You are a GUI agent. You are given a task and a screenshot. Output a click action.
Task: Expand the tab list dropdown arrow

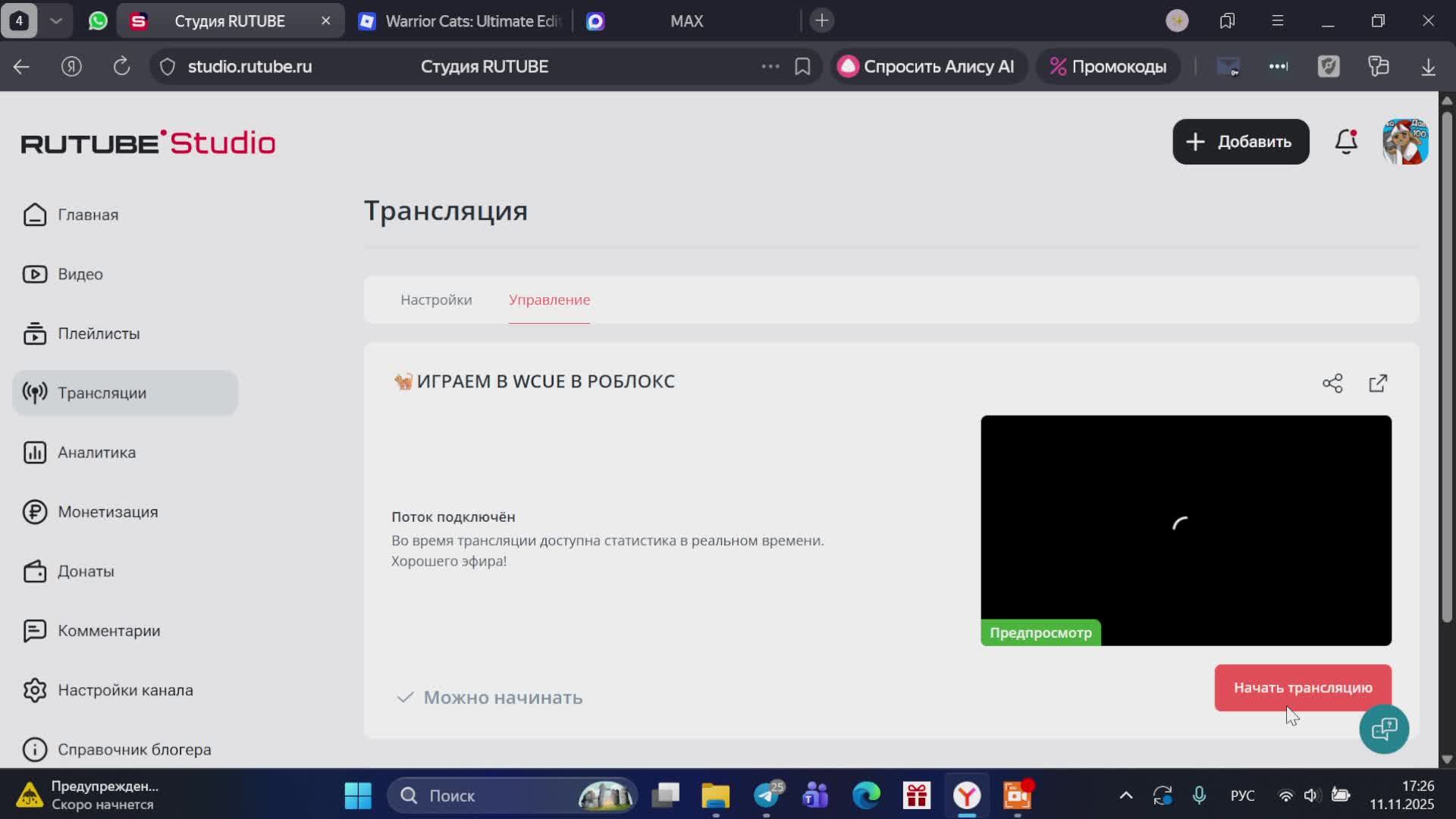tap(56, 20)
